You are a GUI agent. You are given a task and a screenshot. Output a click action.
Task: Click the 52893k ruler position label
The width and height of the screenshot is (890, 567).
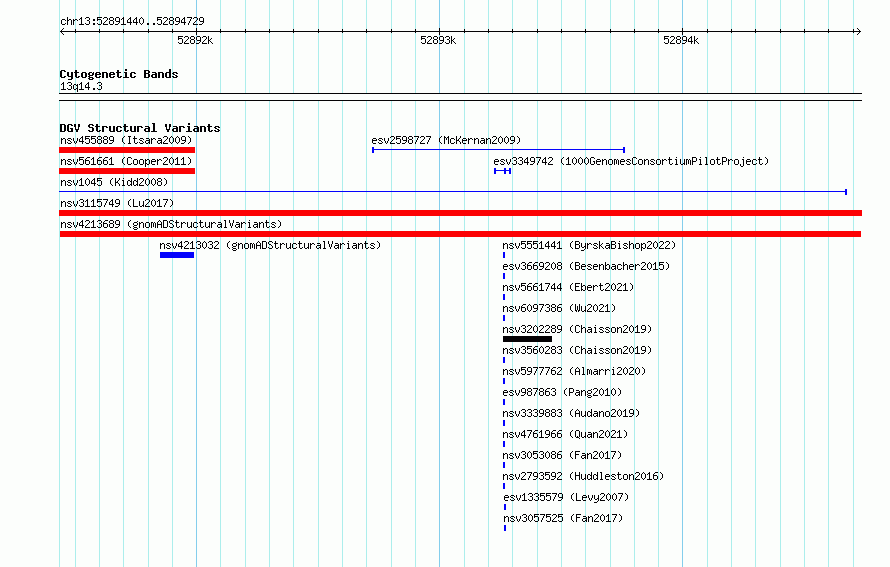[438, 40]
